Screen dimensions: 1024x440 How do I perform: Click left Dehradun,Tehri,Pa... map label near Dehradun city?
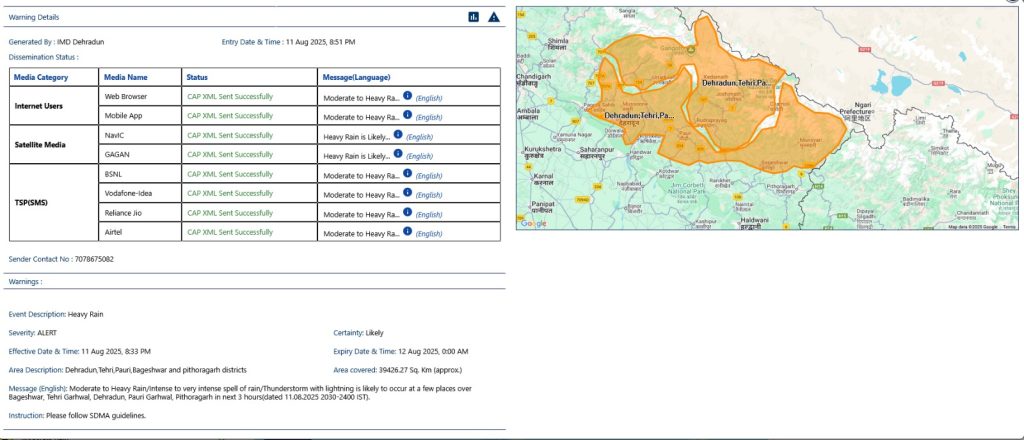tap(639, 116)
